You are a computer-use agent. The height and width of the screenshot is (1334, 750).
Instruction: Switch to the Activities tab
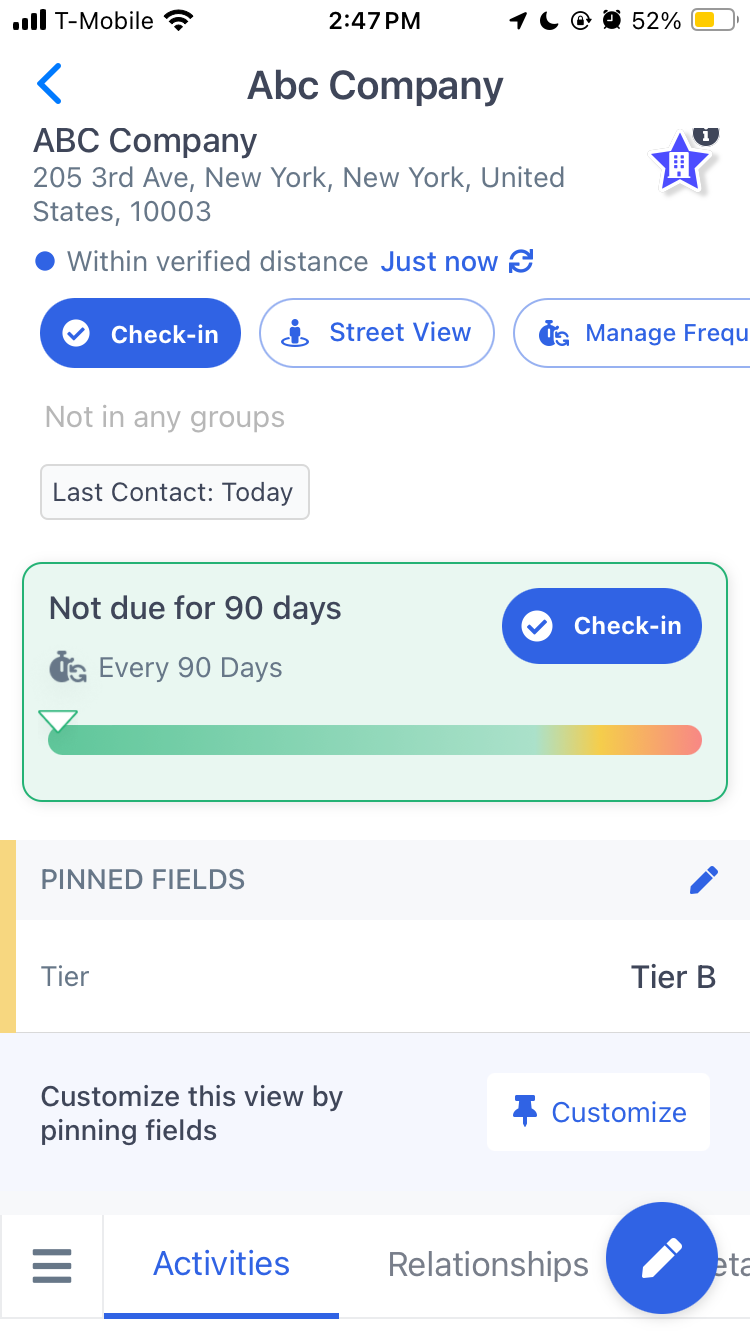[221, 1264]
